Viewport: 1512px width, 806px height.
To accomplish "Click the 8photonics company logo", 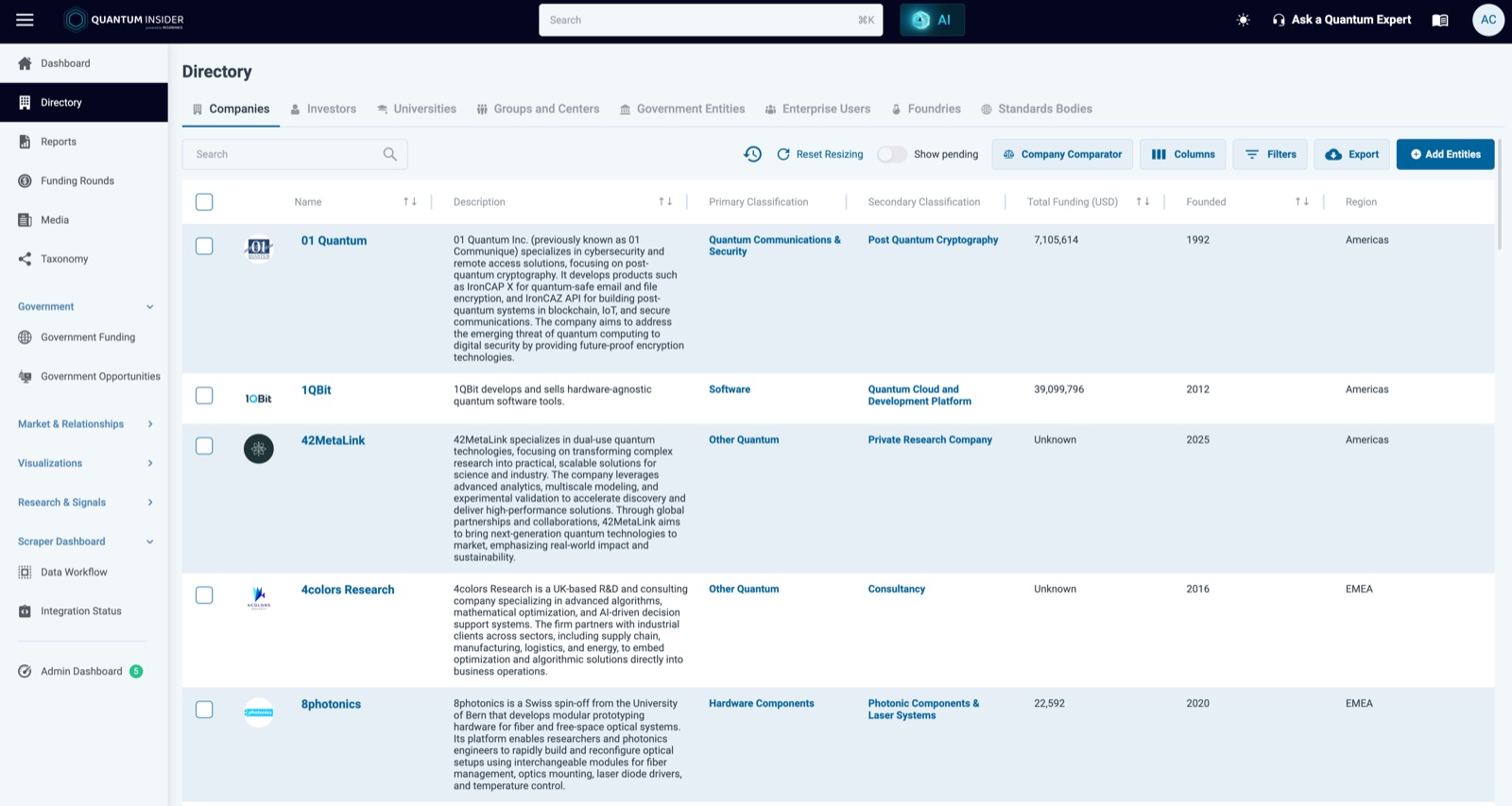I will [x=258, y=712].
